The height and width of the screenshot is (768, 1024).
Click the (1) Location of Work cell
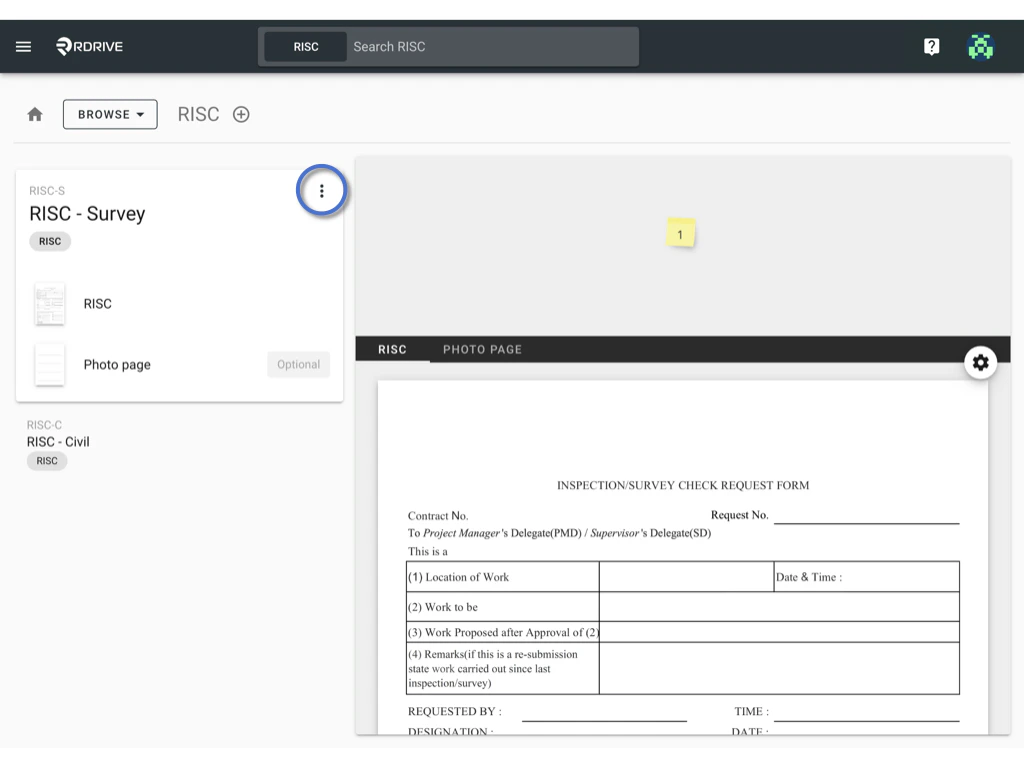click(x=503, y=577)
